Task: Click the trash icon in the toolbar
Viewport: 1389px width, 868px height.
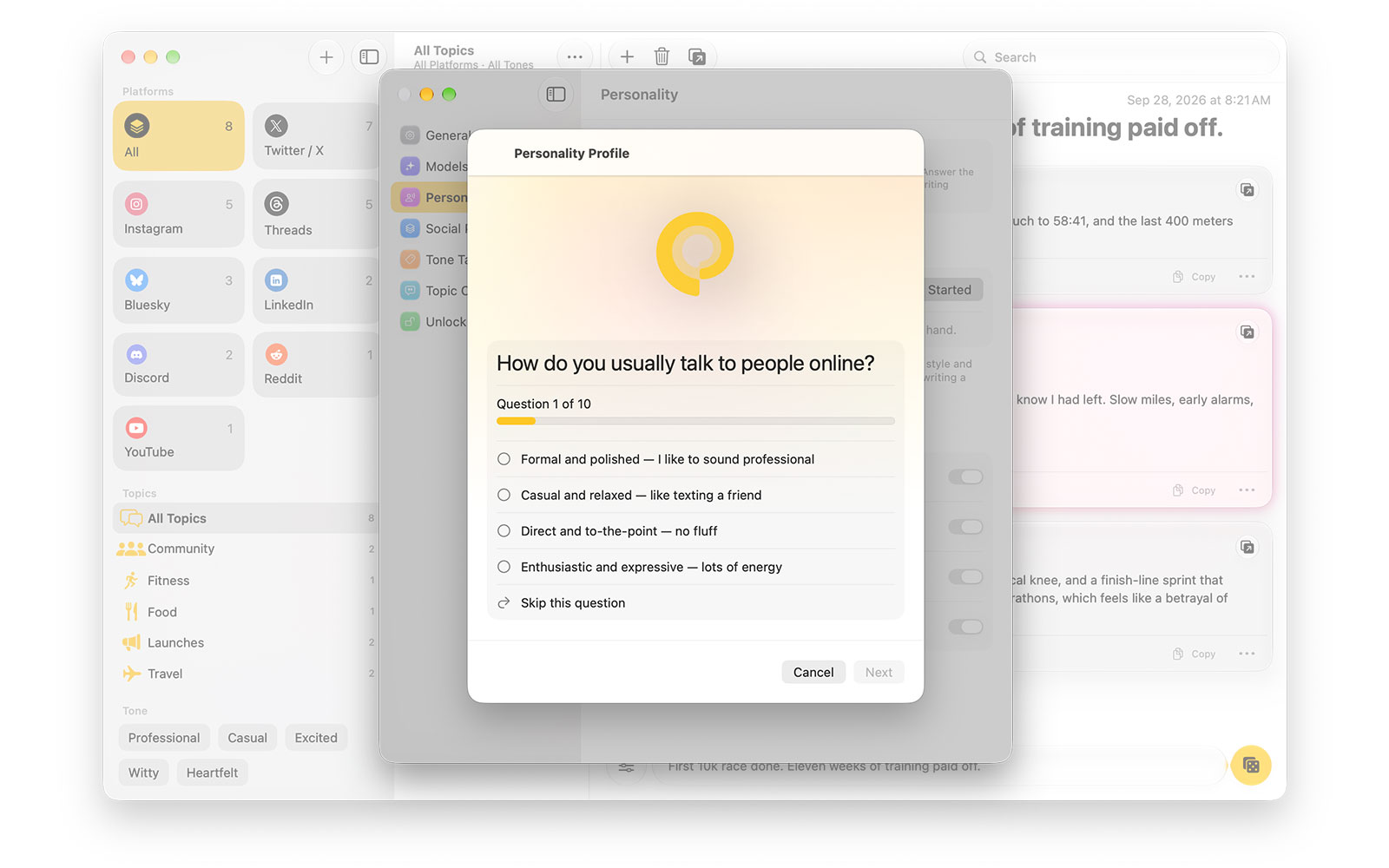Action: tap(662, 56)
